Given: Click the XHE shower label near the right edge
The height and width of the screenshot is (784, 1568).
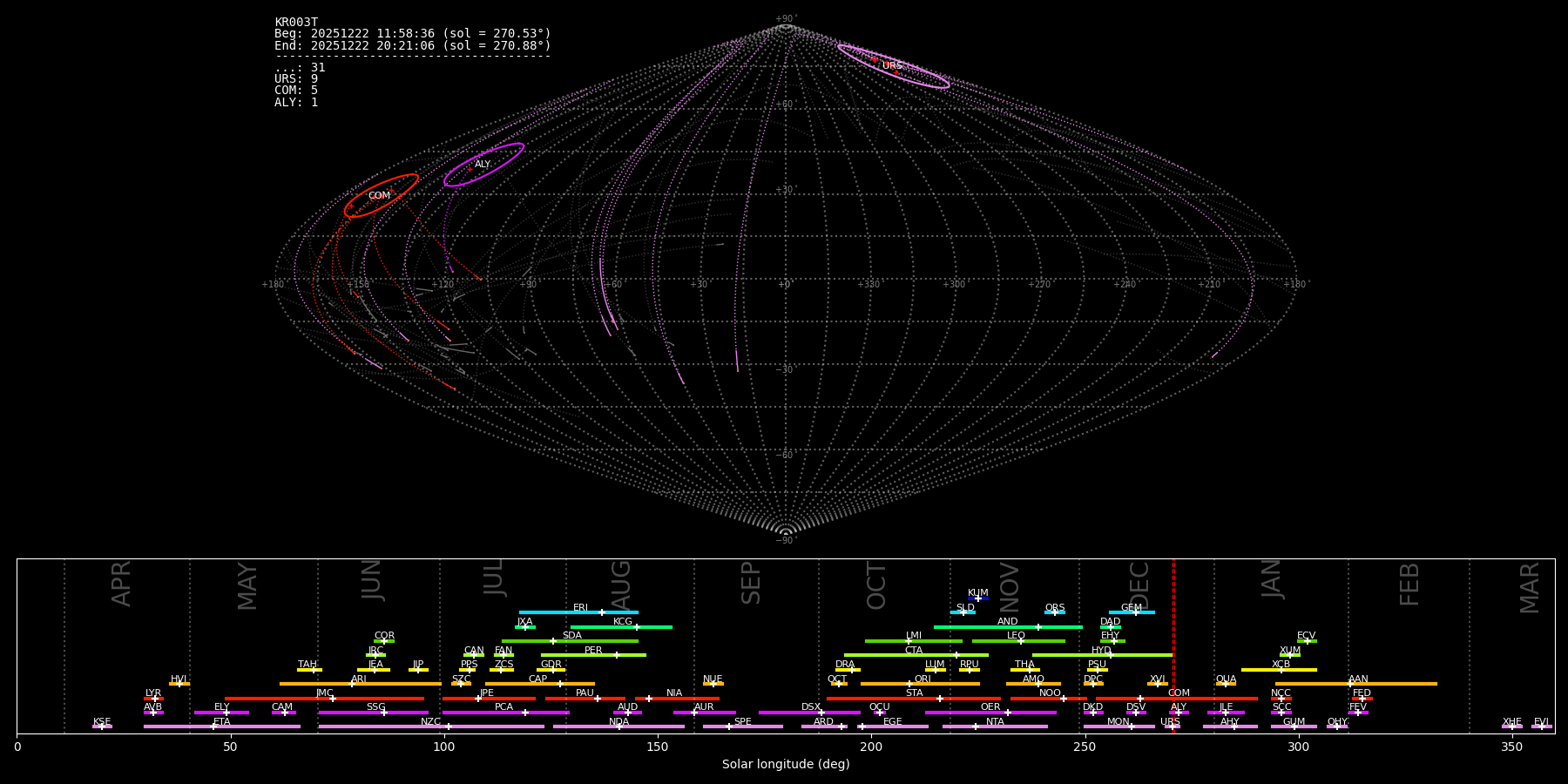Looking at the screenshot, I should pyautogui.click(x=1511, y=722).
